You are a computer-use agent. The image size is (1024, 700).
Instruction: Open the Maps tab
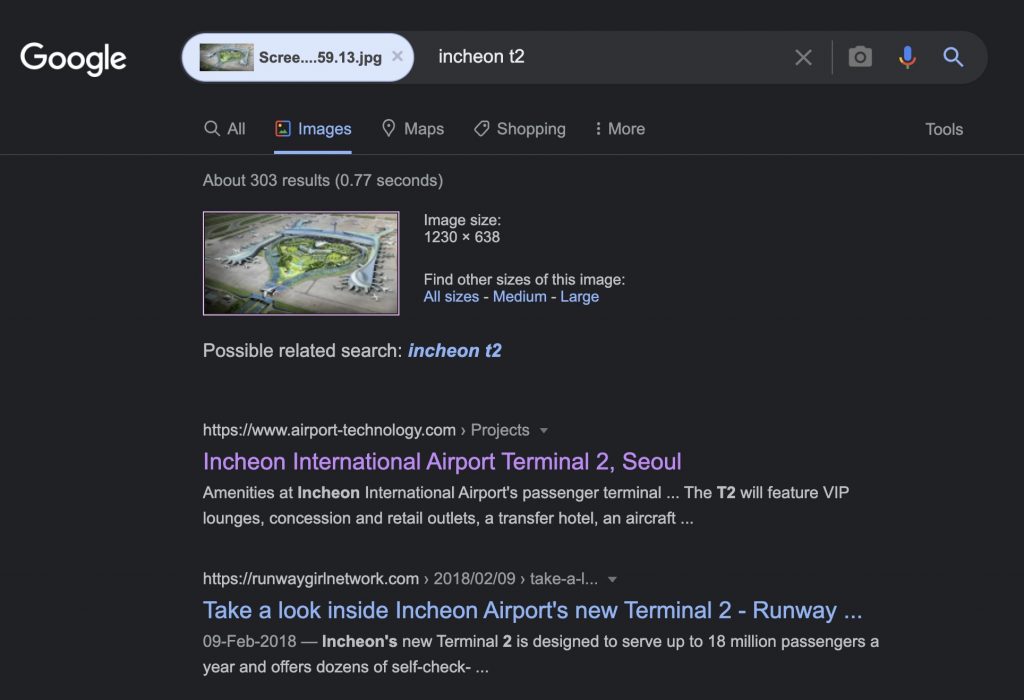[413, 129]
